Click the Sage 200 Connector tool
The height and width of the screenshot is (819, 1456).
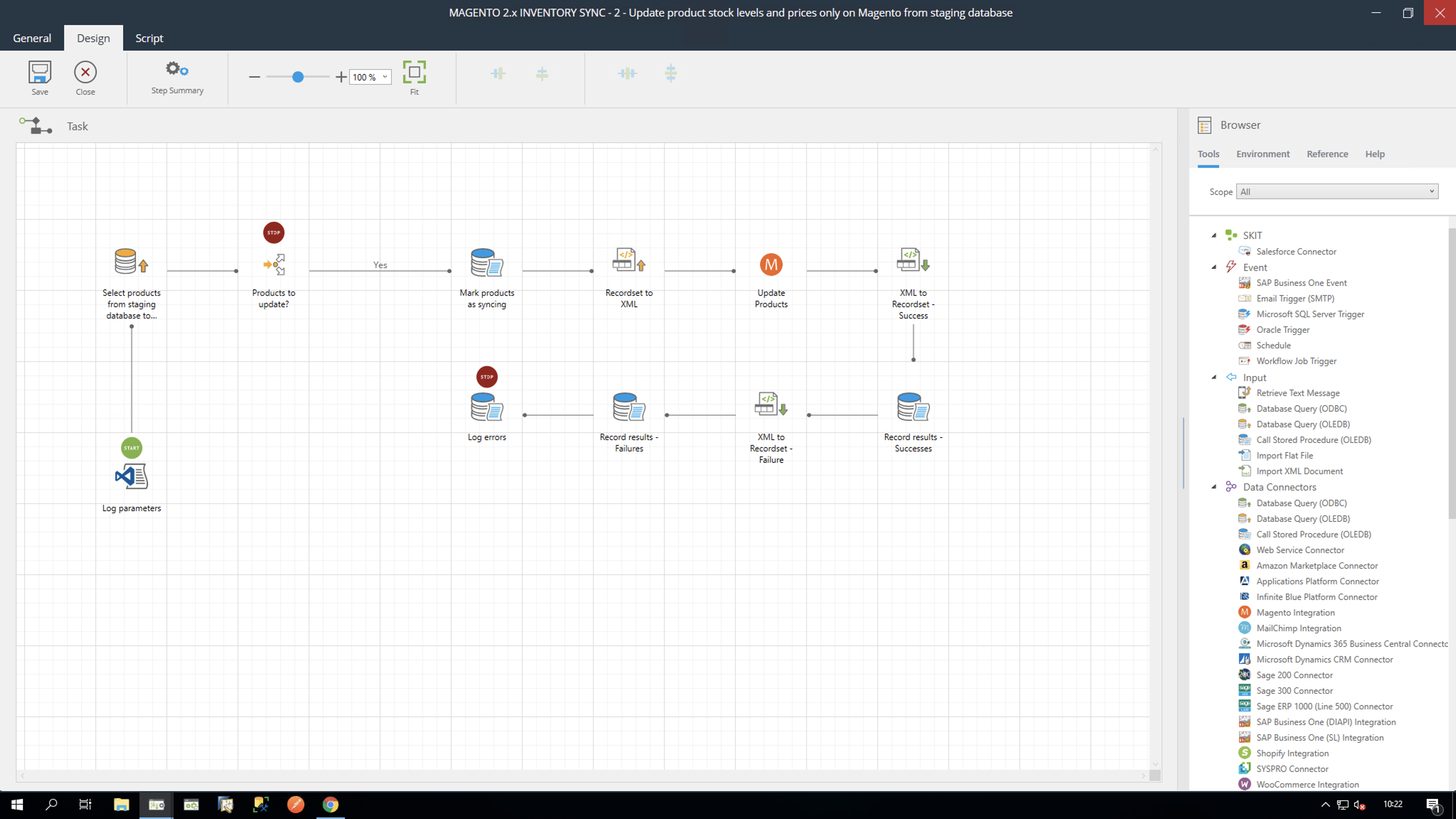pyautogui.click(x=1294, y=675)
